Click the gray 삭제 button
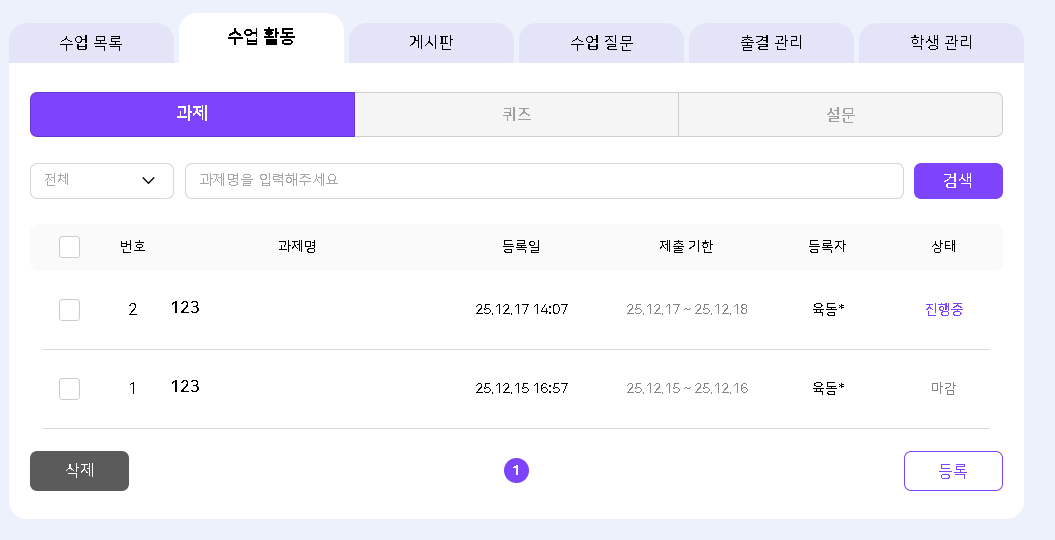 coord(79,471)
